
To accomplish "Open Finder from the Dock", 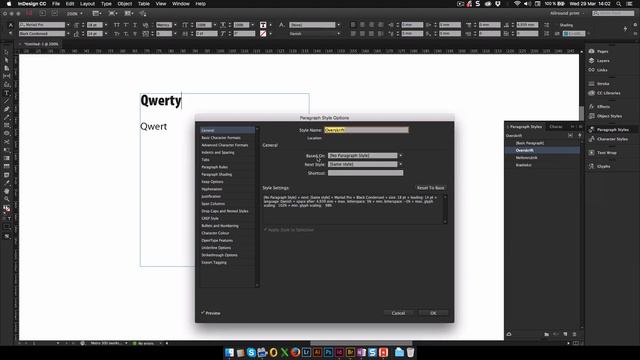I will (229, 352).
